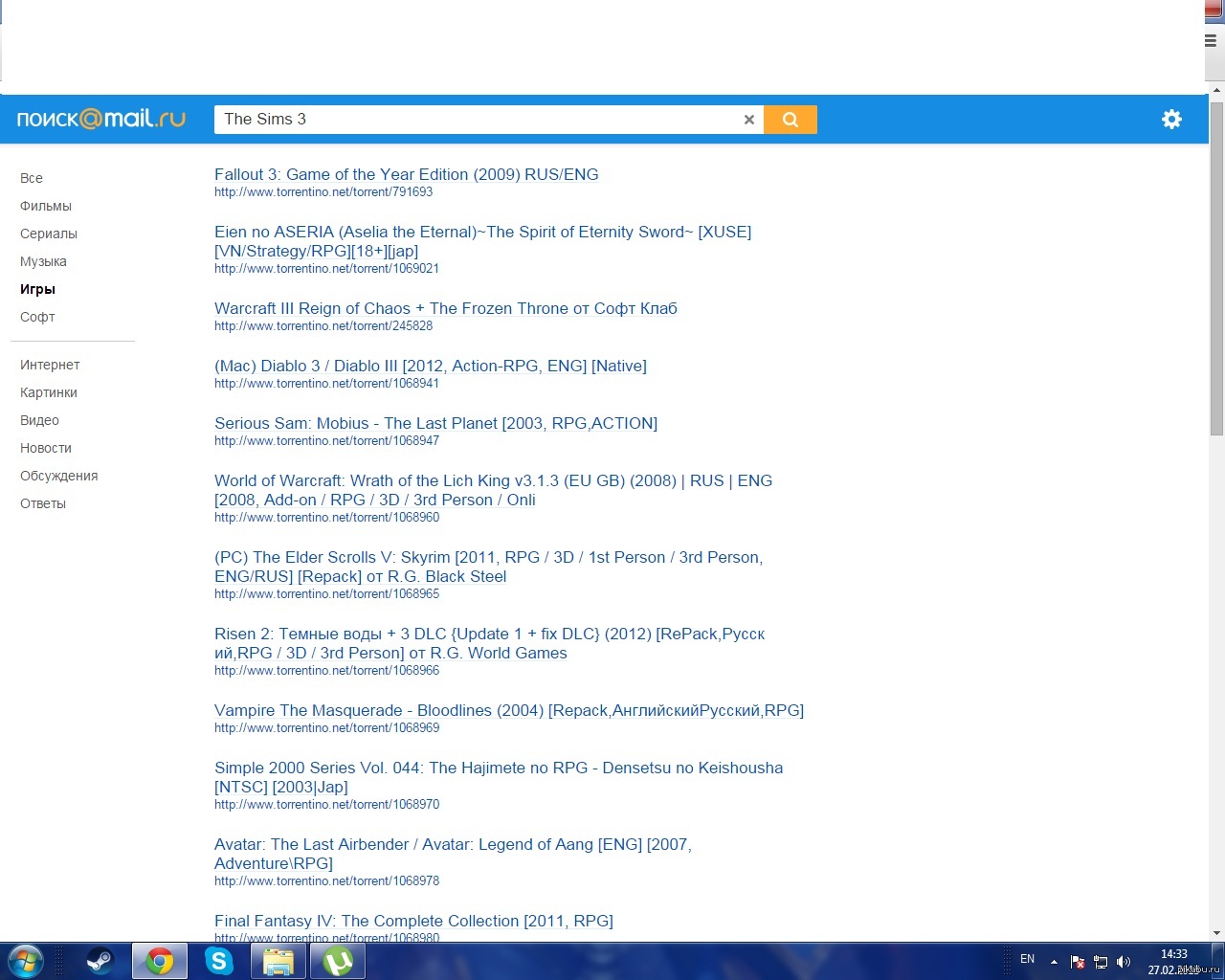Open Warcraft III Reign of Chaos link
This screenshot has height=980, width=1225.
pos(445,308)
